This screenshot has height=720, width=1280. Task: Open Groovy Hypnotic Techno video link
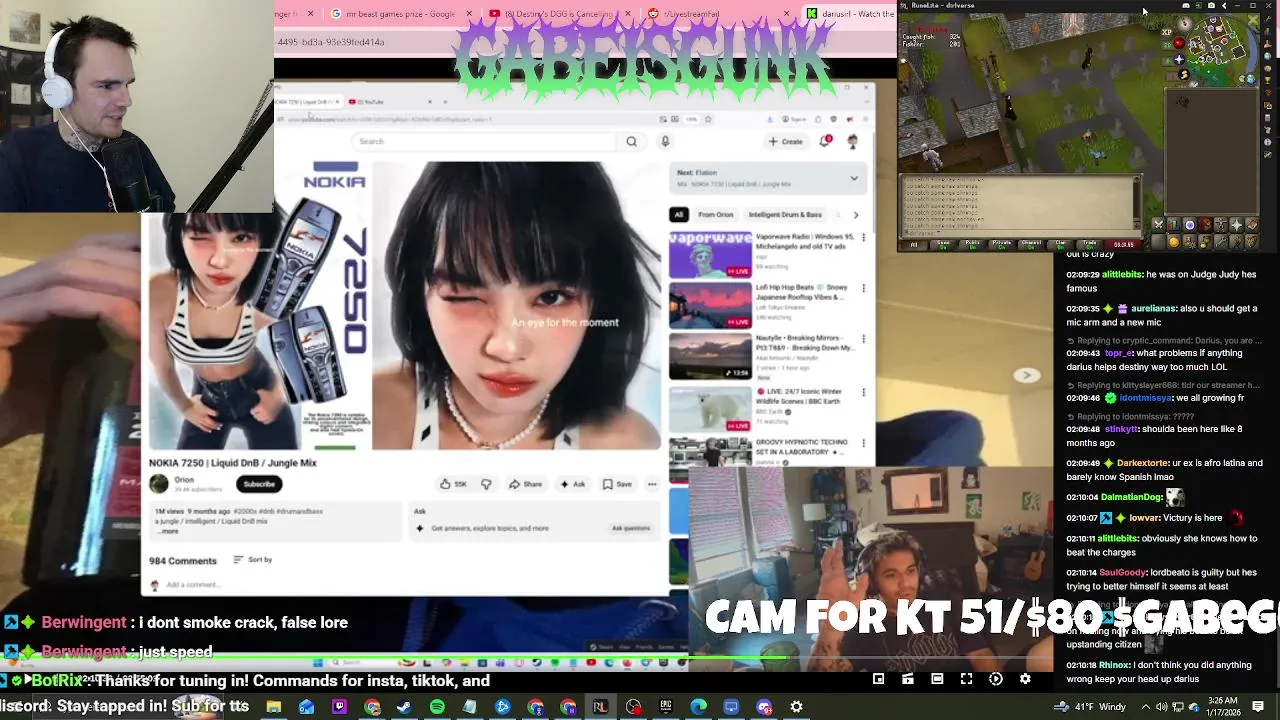[802, 447]
